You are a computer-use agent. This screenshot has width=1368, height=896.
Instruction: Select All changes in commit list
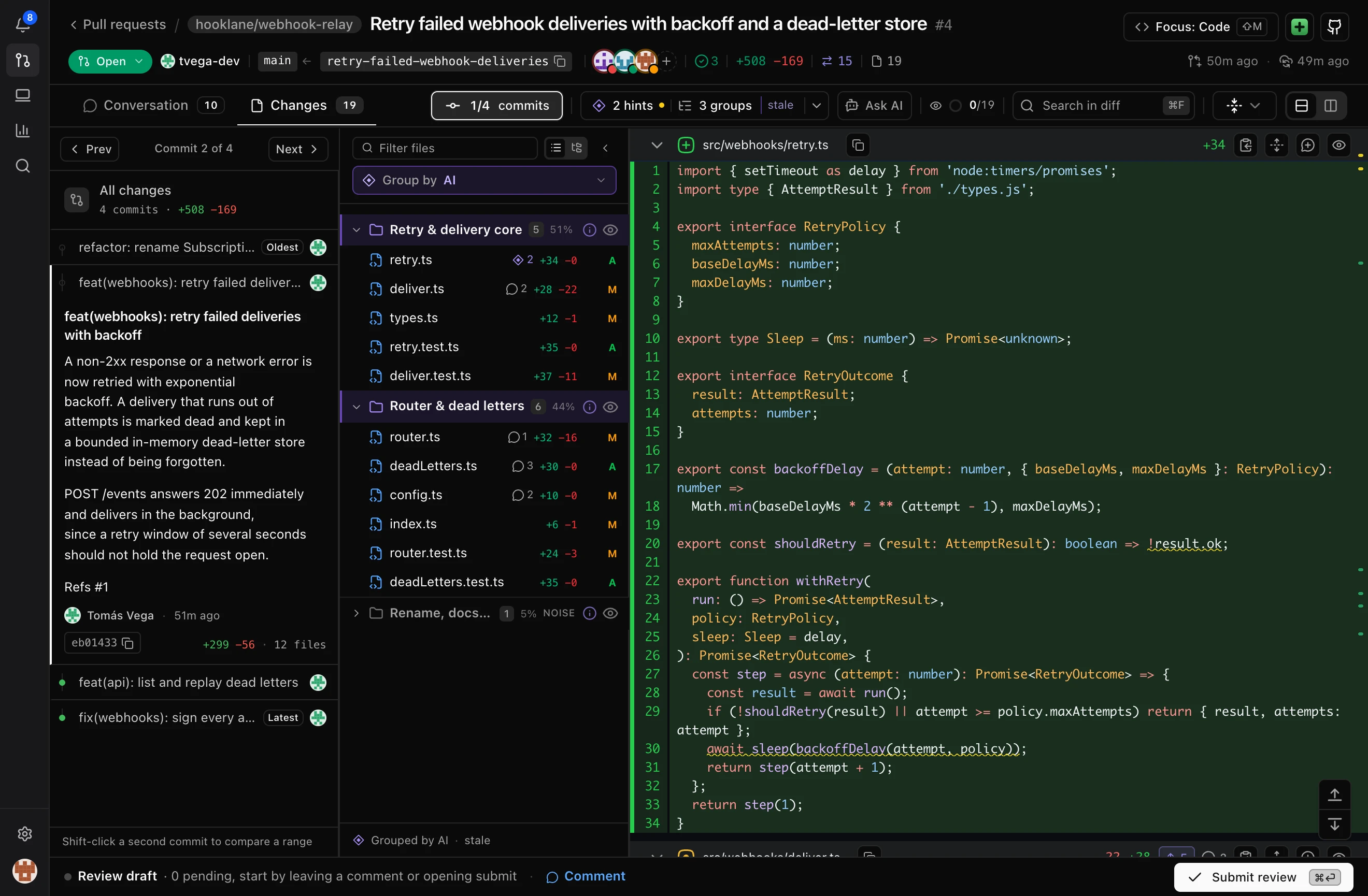coord(194,199)
